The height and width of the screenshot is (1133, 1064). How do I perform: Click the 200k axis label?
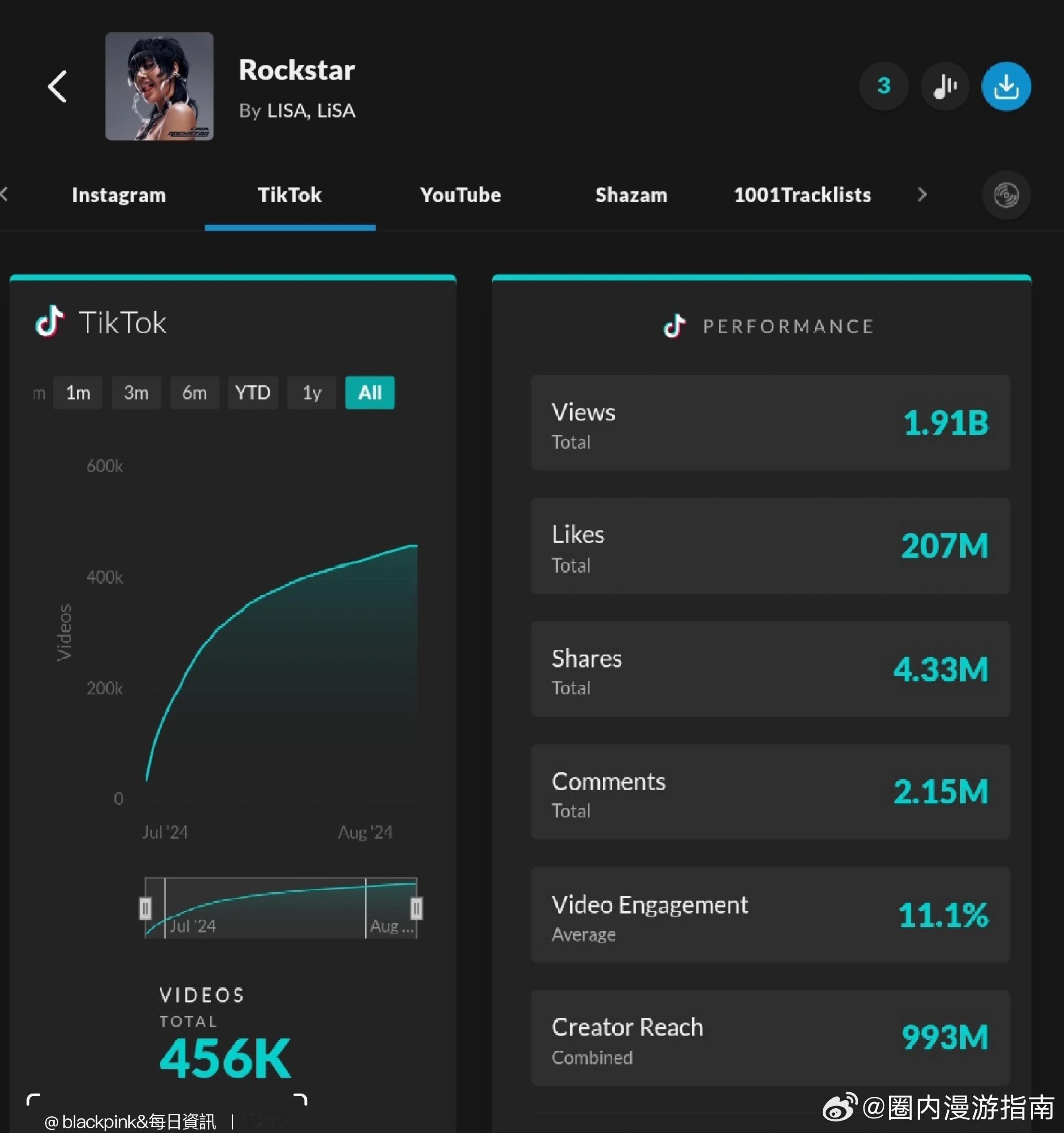click(x=104, y=689)
